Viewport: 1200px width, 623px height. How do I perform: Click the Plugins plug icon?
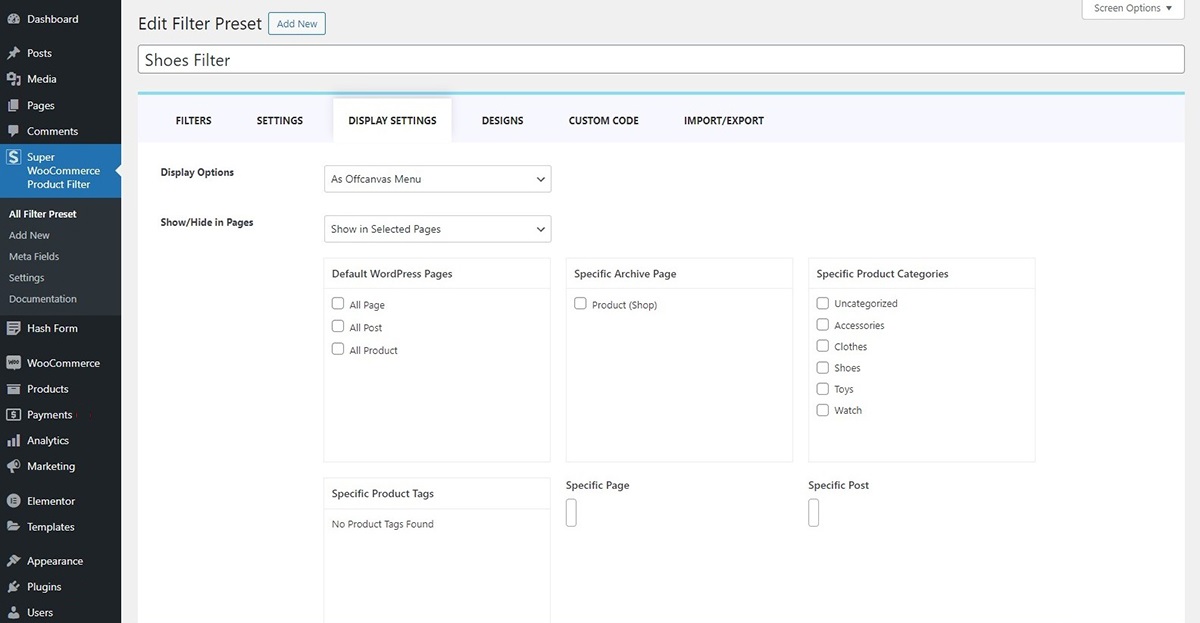coord(13,587)
